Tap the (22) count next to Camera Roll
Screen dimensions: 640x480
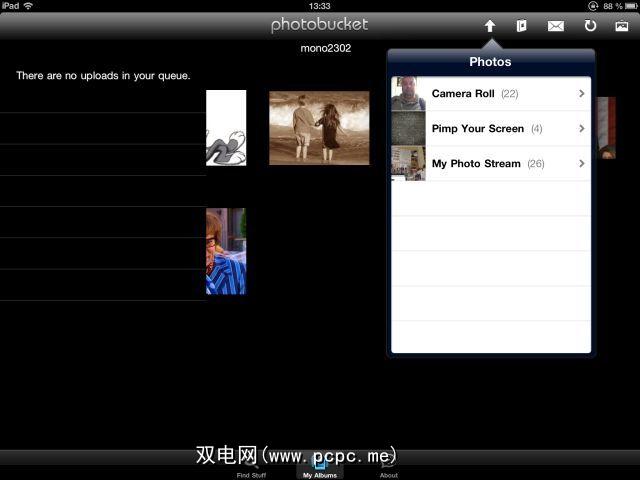(x=510, y=94)
